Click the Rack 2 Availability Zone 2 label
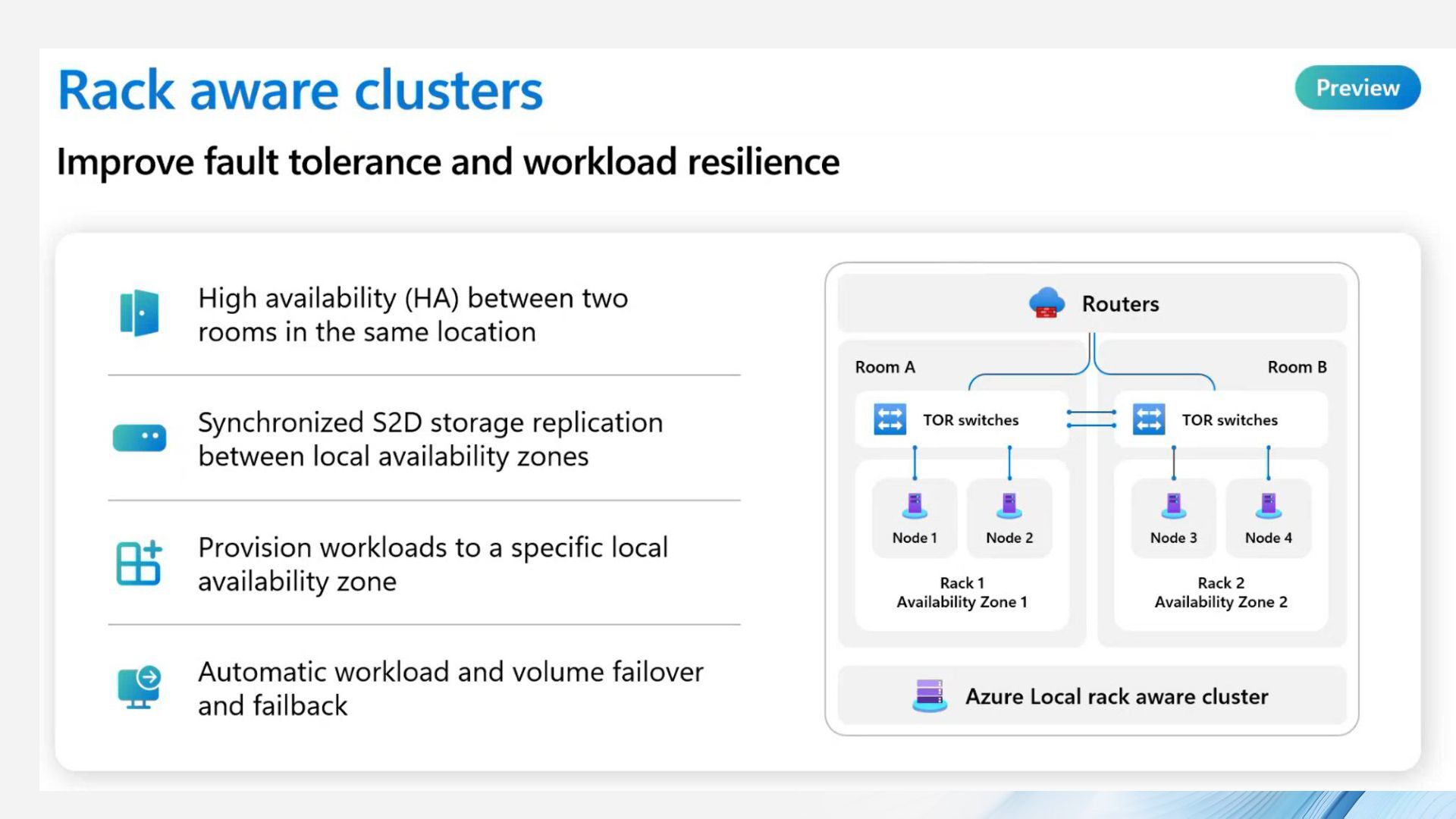This screenshot has width=1456, height=819. (1221, 592)
